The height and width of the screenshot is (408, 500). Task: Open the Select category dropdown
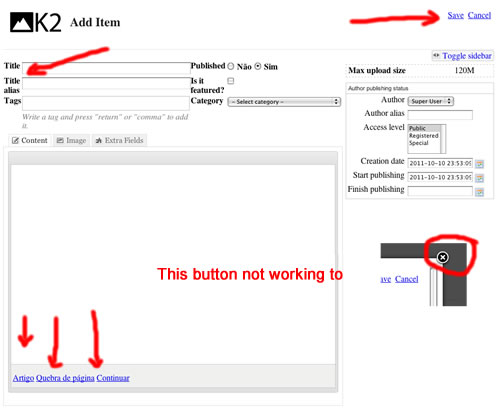[x=284, y=102]
